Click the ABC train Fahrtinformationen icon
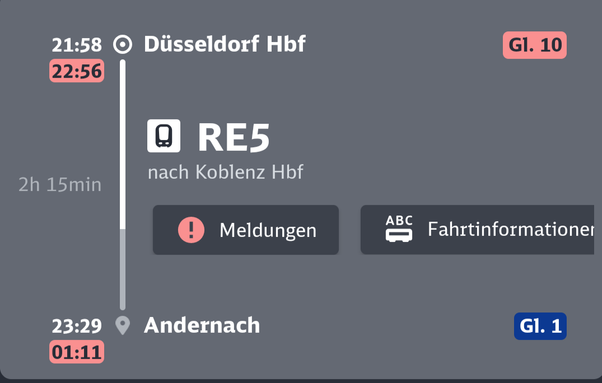This screenshot has height=383, width=602. click(x=399, y=229)
